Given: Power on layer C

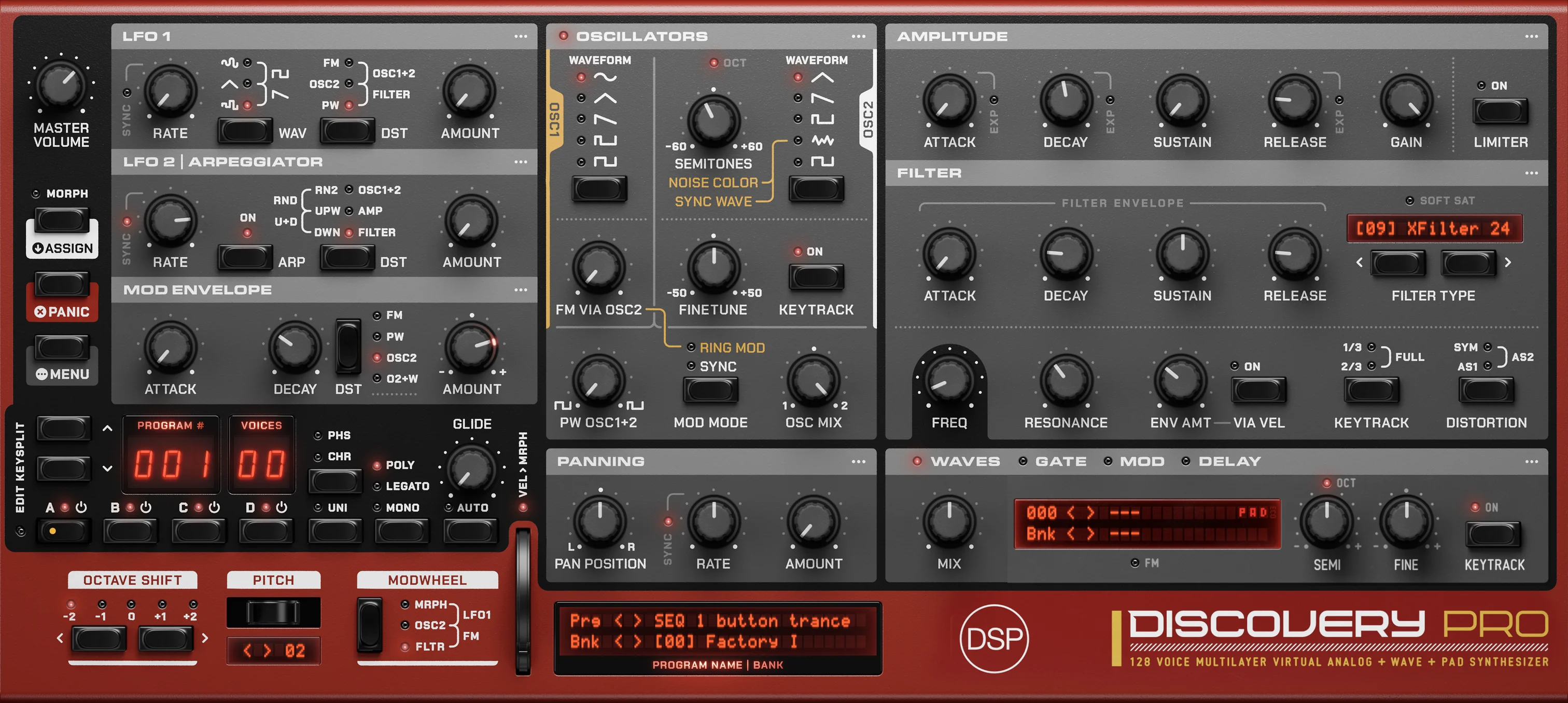Looking at the screenshot, I should click(214, 507).
